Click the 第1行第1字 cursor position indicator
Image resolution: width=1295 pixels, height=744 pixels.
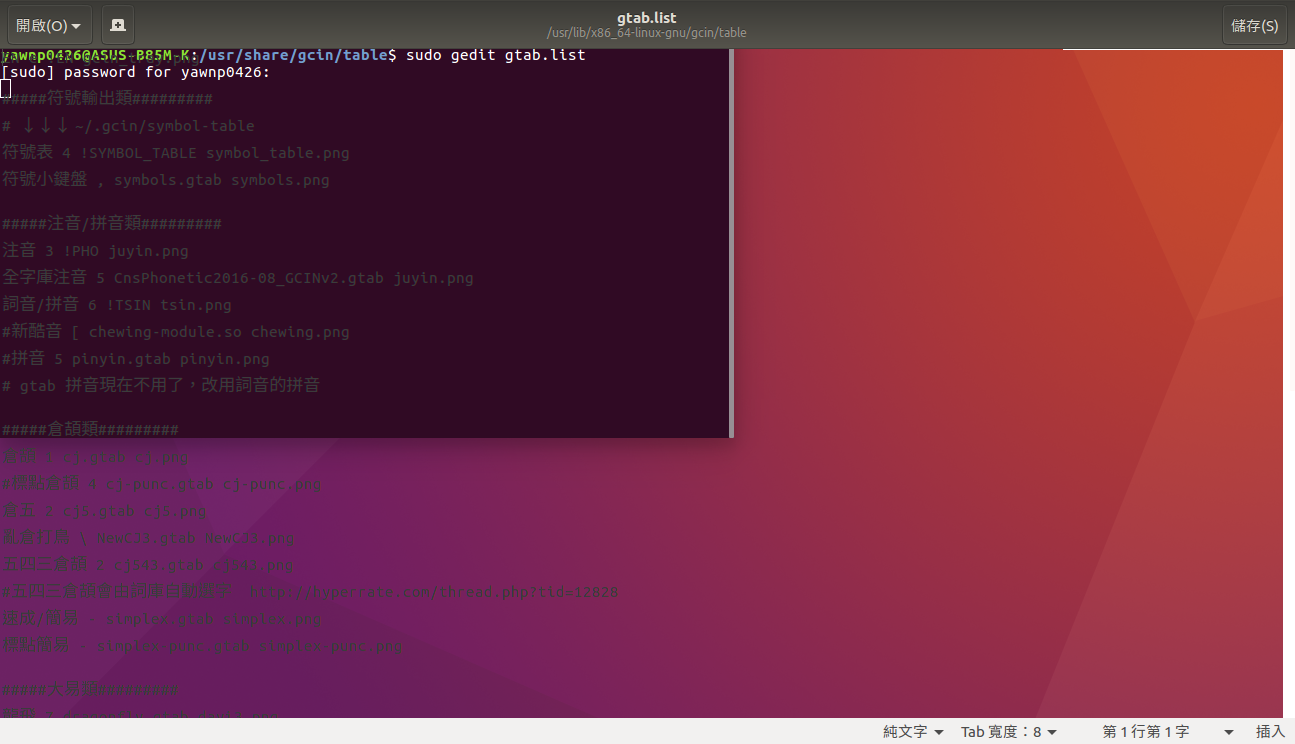click(1145, 732)
